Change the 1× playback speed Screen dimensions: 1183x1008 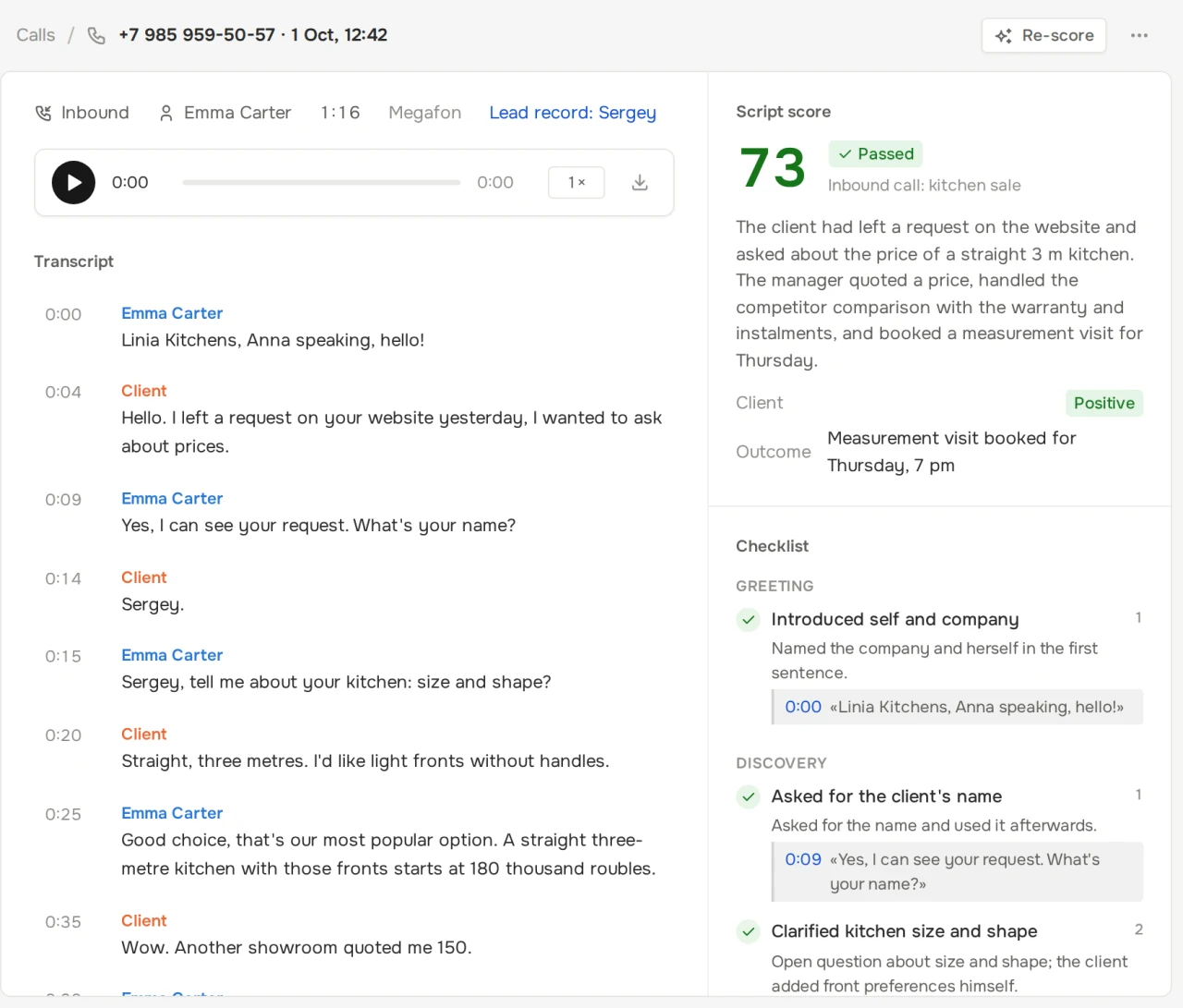[x=577, y=183]
